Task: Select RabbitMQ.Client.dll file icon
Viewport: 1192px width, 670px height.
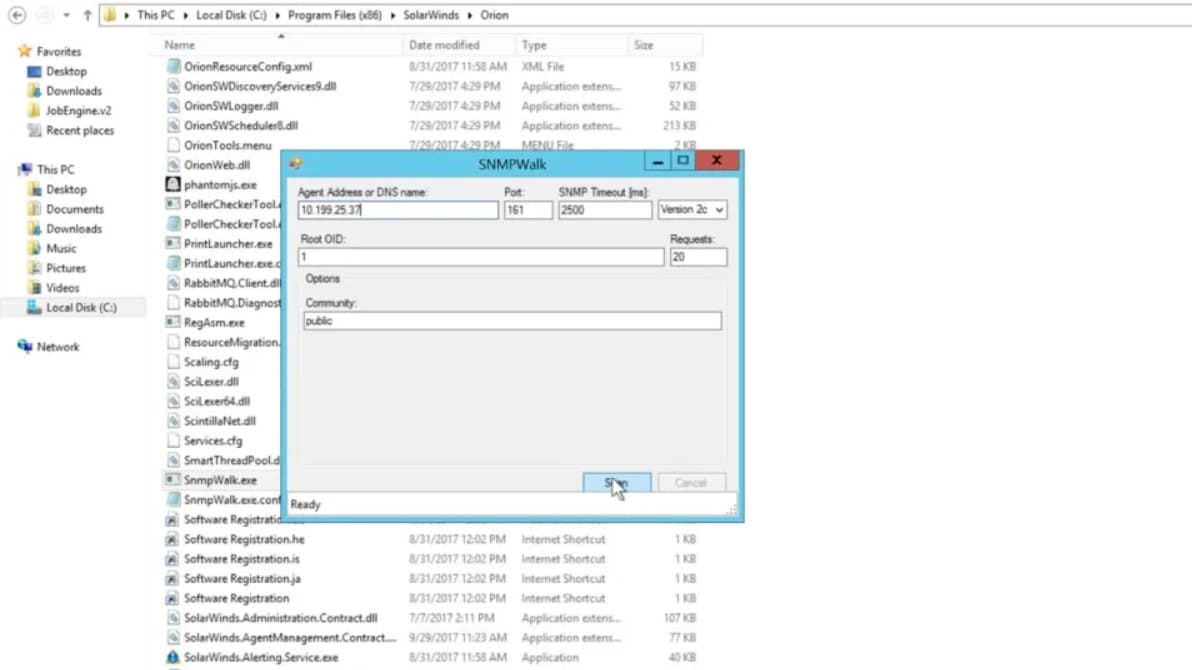Action: tap(173, 283)
